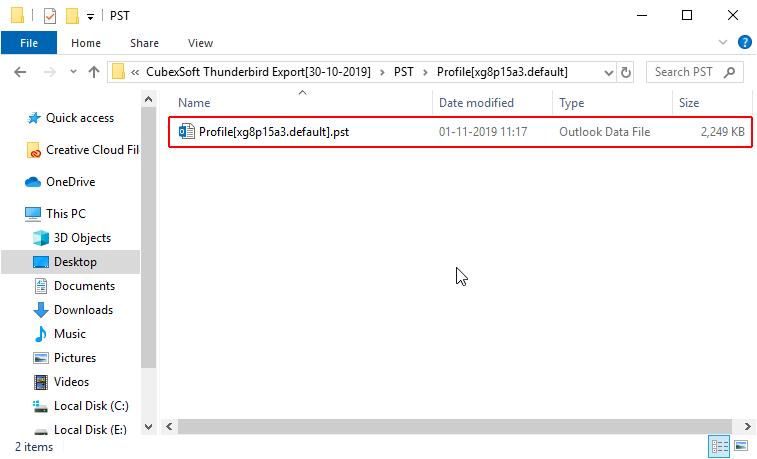Sort files by the Date modified column
Viewport: 757px width, 459px height.
click(x=476, y=103)
